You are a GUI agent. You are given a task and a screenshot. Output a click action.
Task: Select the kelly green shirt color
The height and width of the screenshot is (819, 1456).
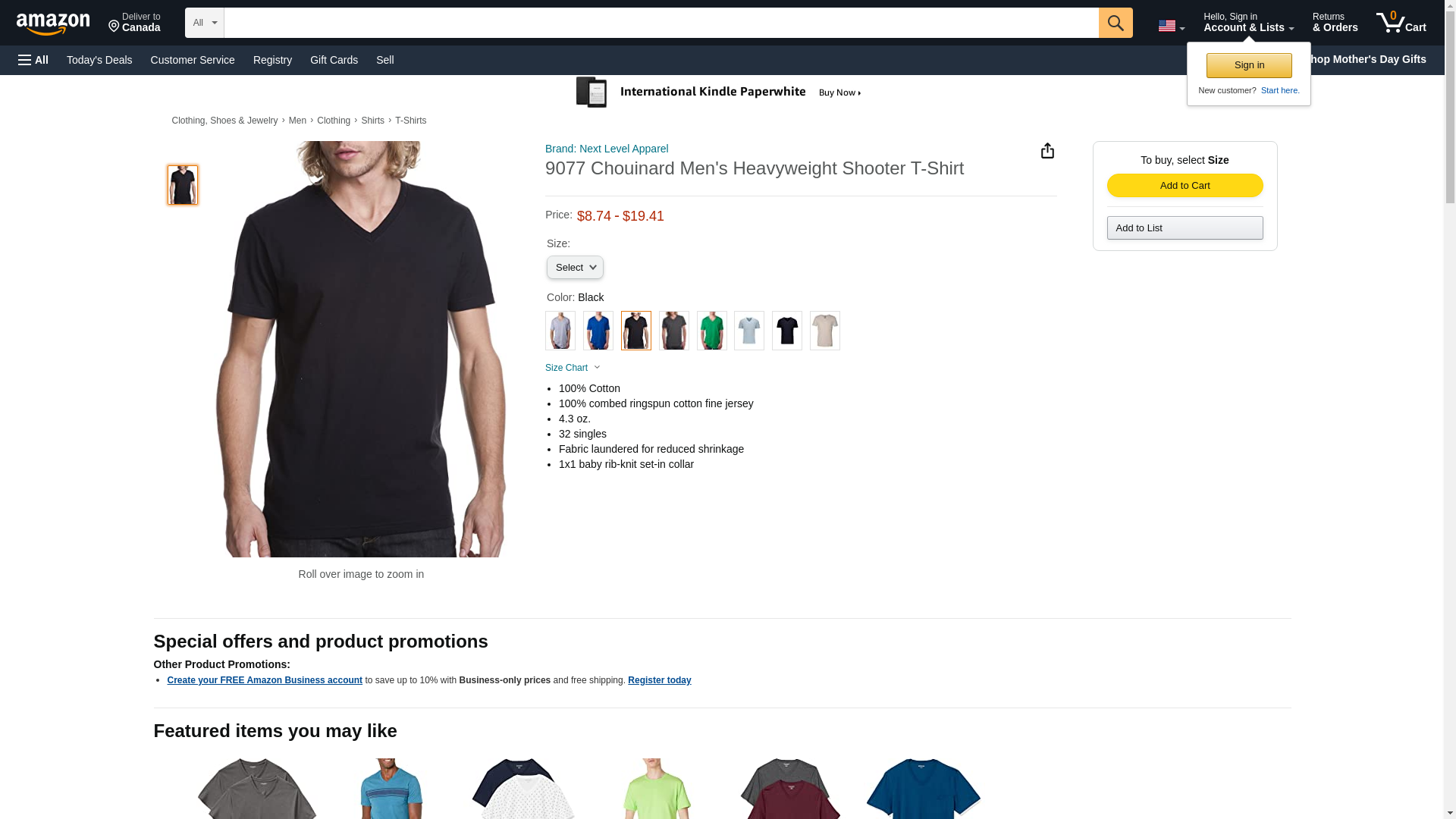click(711, 331)
